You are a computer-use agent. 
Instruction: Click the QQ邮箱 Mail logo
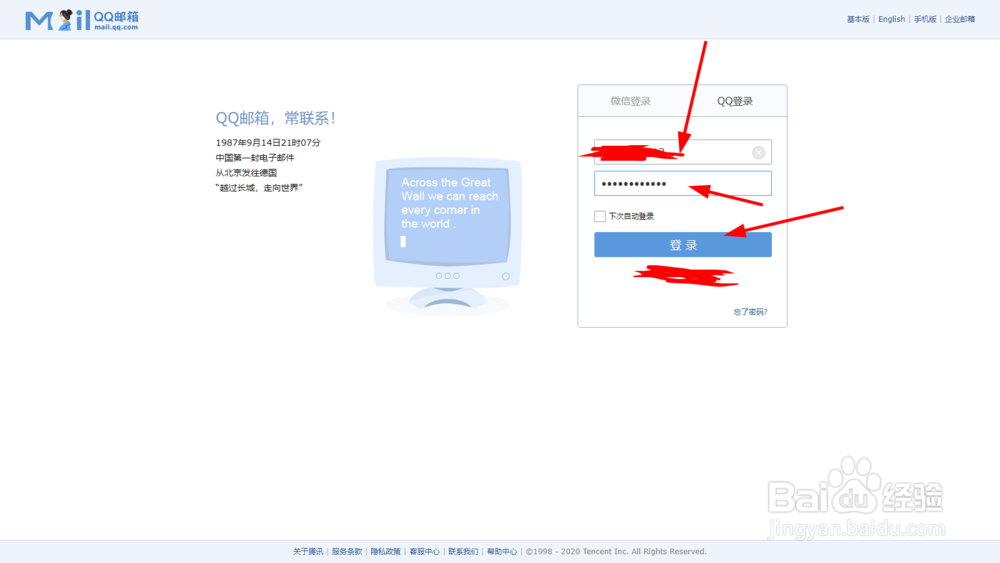coord(82,20)
